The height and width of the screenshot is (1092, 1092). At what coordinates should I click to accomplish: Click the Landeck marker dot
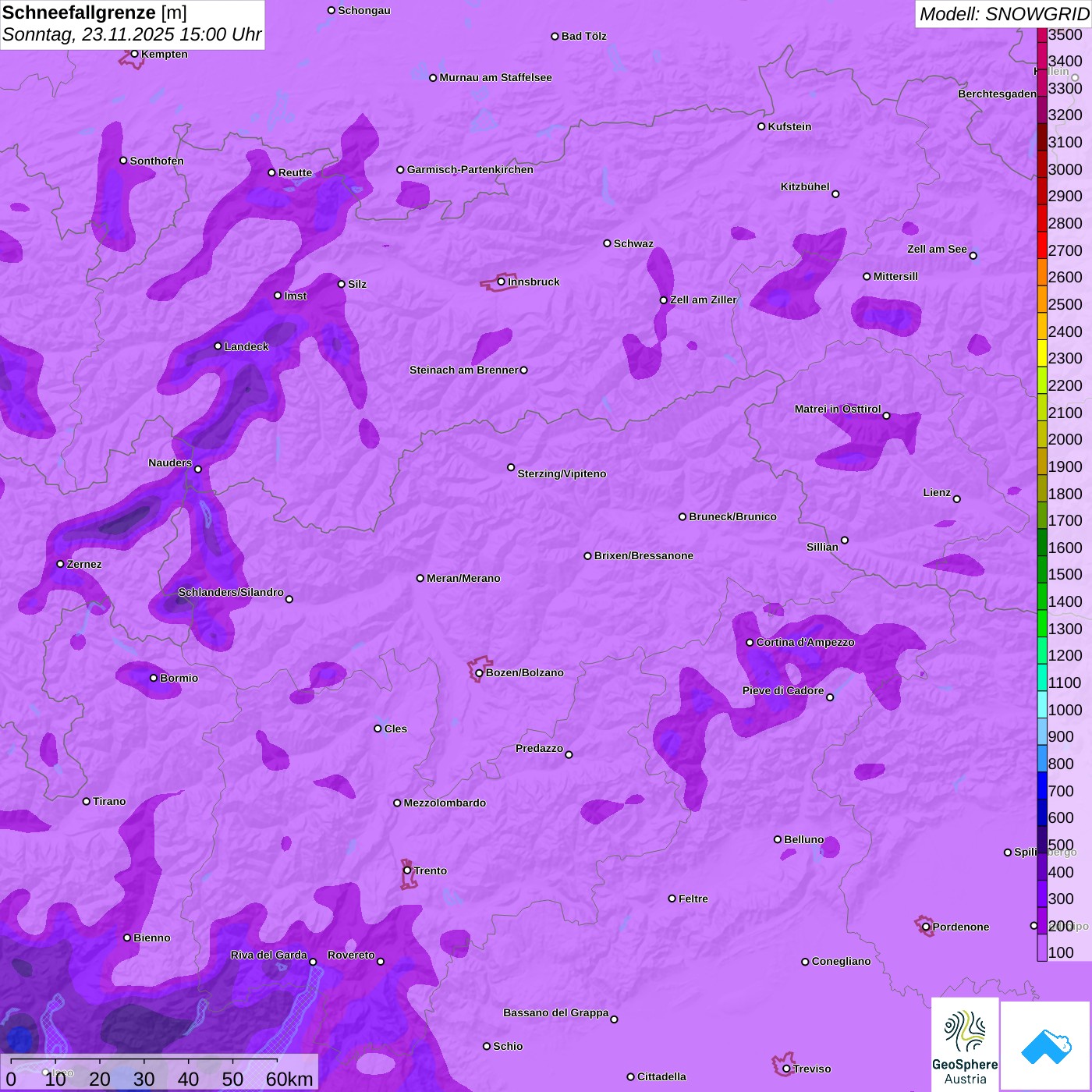coord(218,346)
